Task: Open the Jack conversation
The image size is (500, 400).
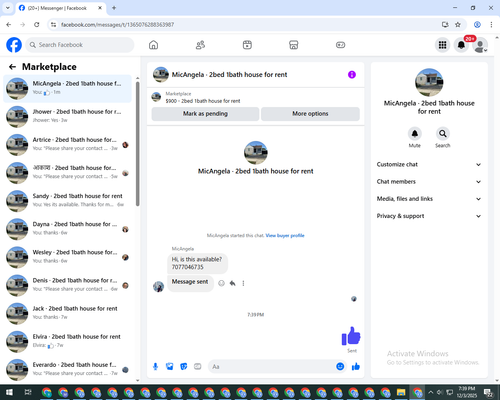Action: pyautogui.click(x=67, y=314)
